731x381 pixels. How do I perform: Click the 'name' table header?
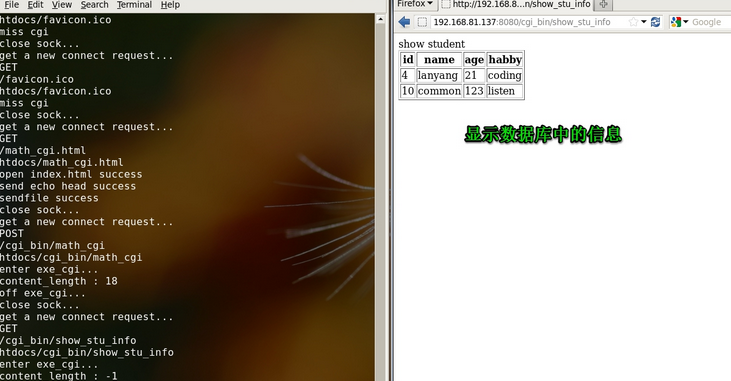(439, 60)
